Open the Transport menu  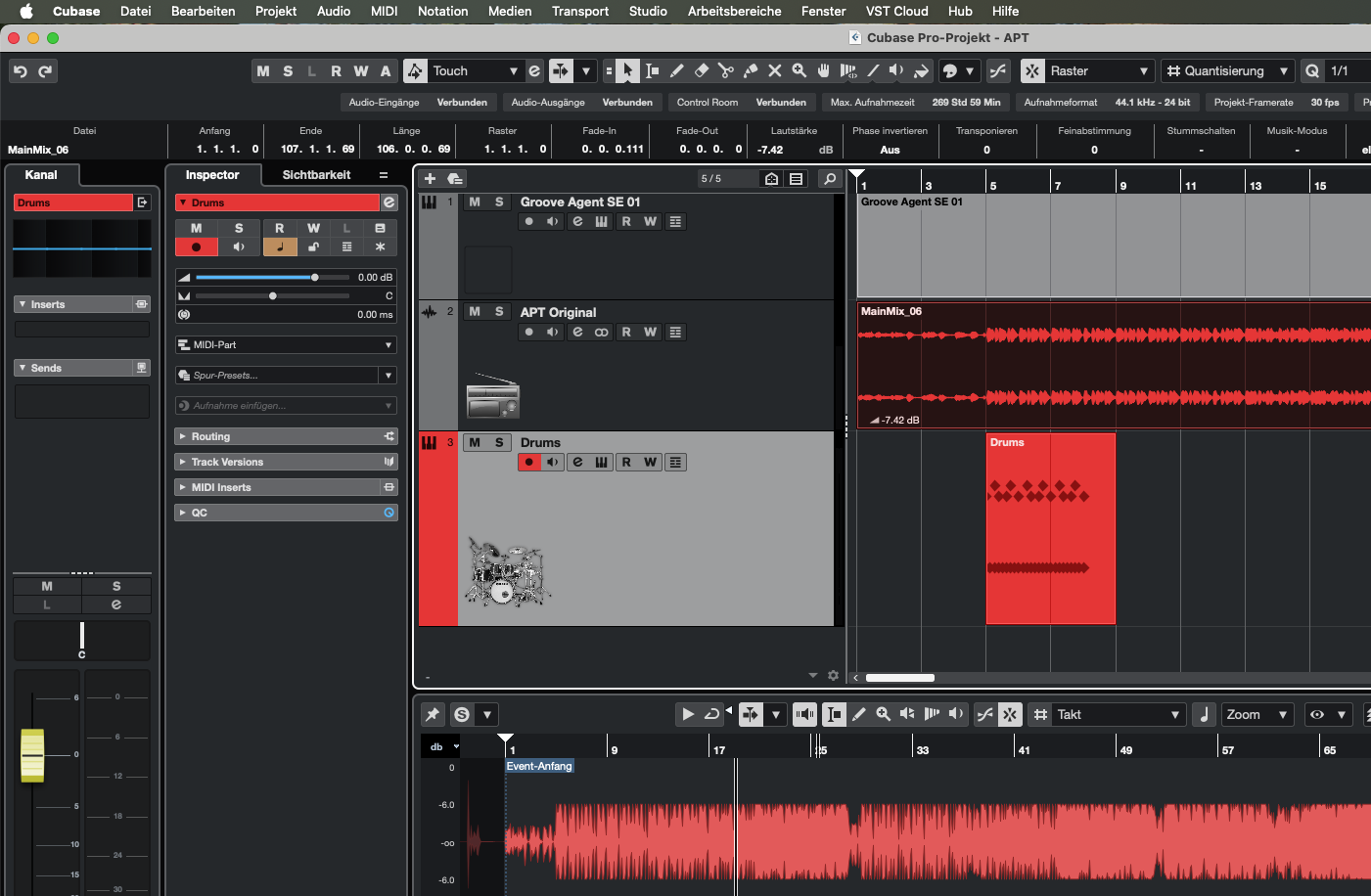pos(579,11)
